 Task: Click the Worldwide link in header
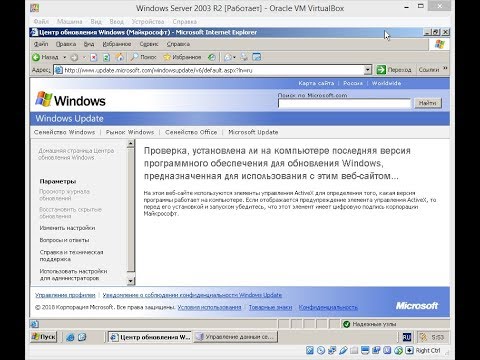pyautogui.click(x=386, y=83)
